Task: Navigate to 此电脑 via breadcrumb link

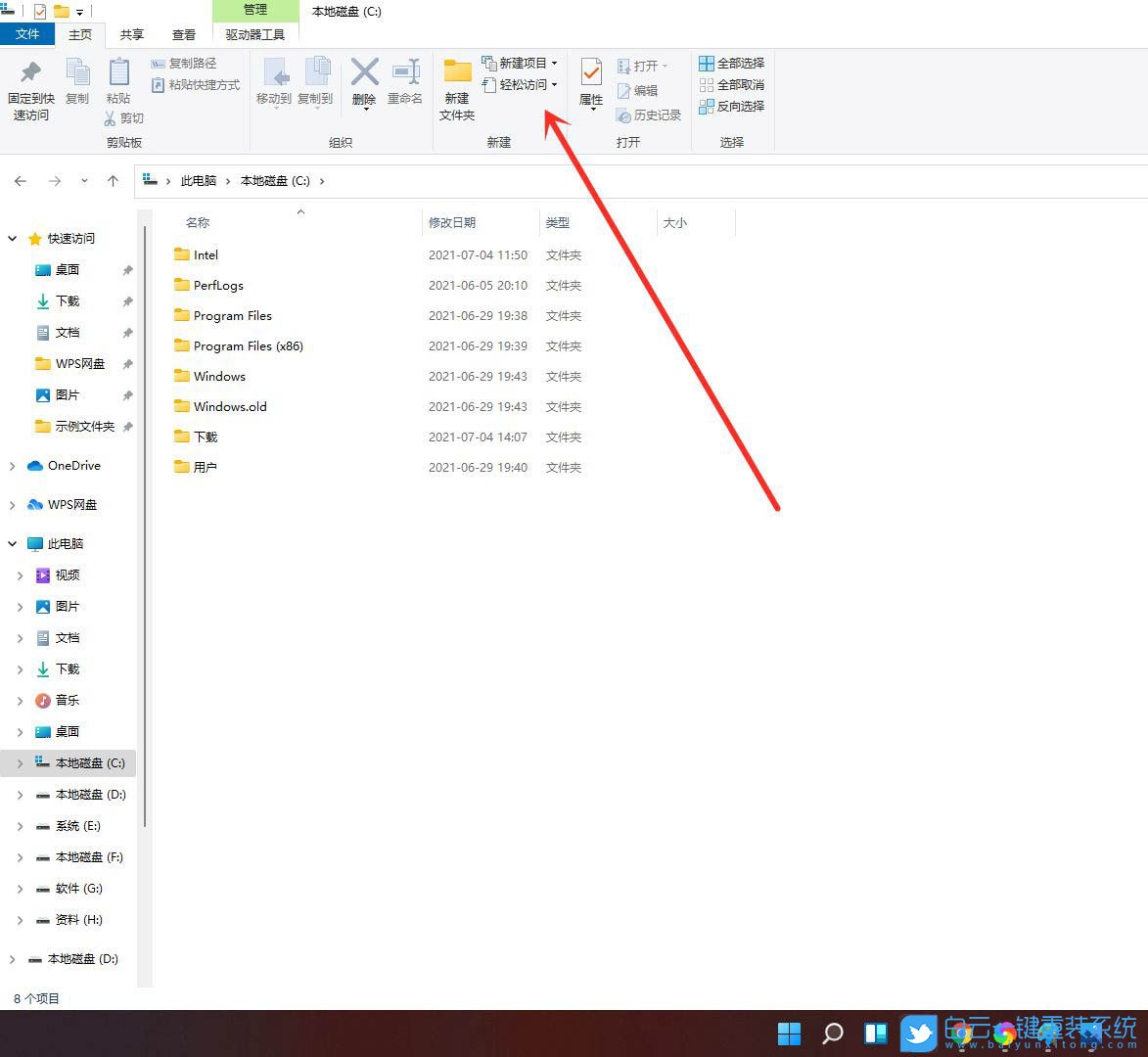Action: pyautogui.click(x=199, y=180)
